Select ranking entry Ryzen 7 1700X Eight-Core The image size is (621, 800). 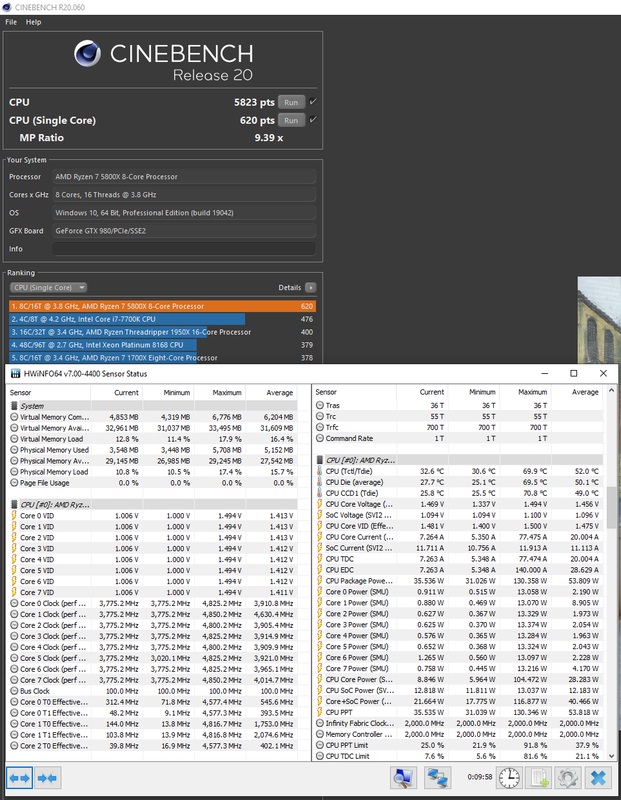tap(162, 358)
